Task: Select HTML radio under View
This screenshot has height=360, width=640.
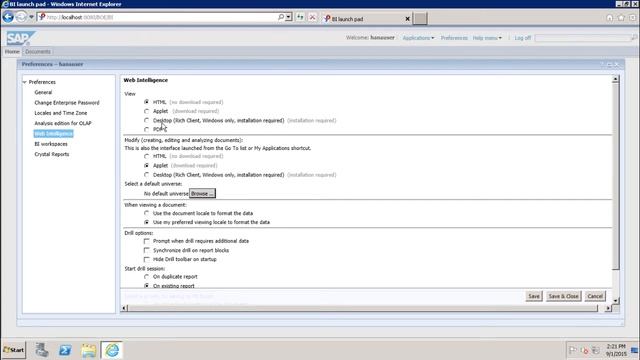Action: click(147, 102)
